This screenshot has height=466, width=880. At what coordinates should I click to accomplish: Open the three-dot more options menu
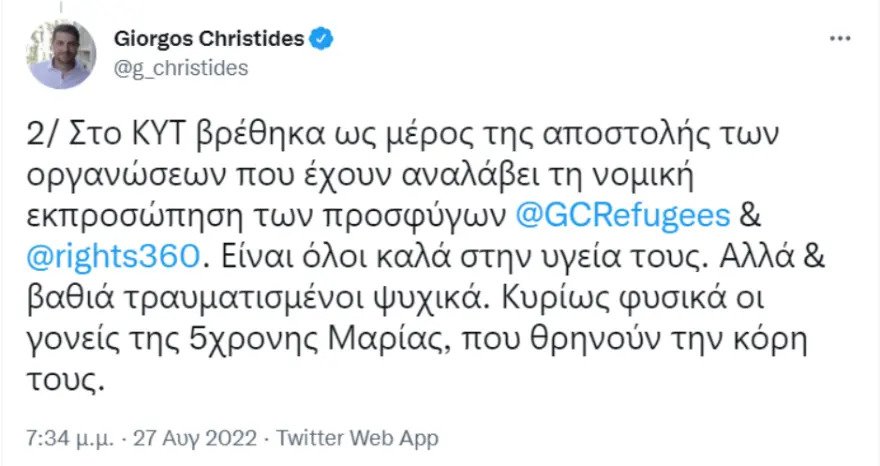point(840,39)
